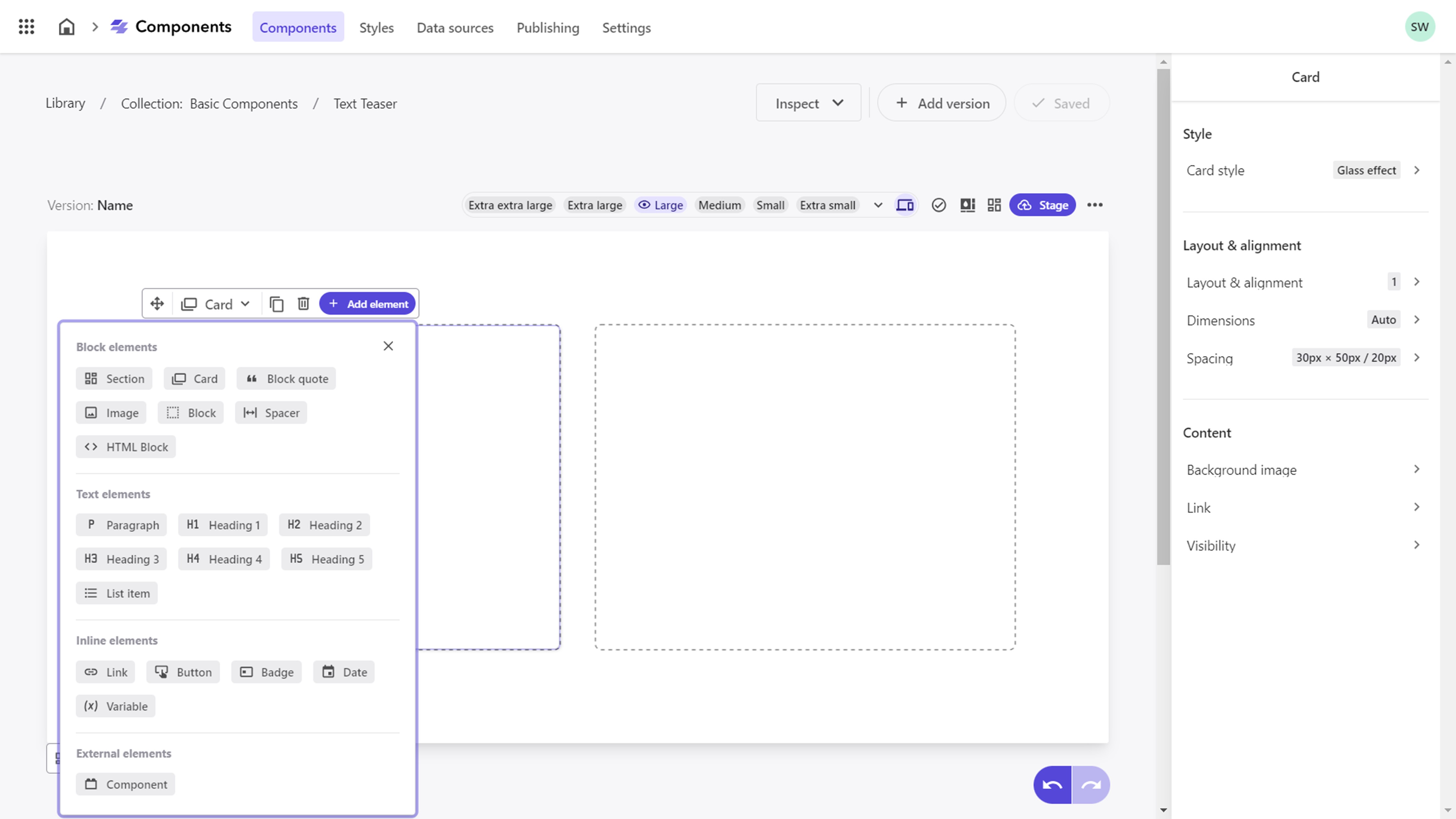The width and height of the screenshot is (1456, 819).
Task: Click the layout overview grid icon
Action: (x=994, y=205)
